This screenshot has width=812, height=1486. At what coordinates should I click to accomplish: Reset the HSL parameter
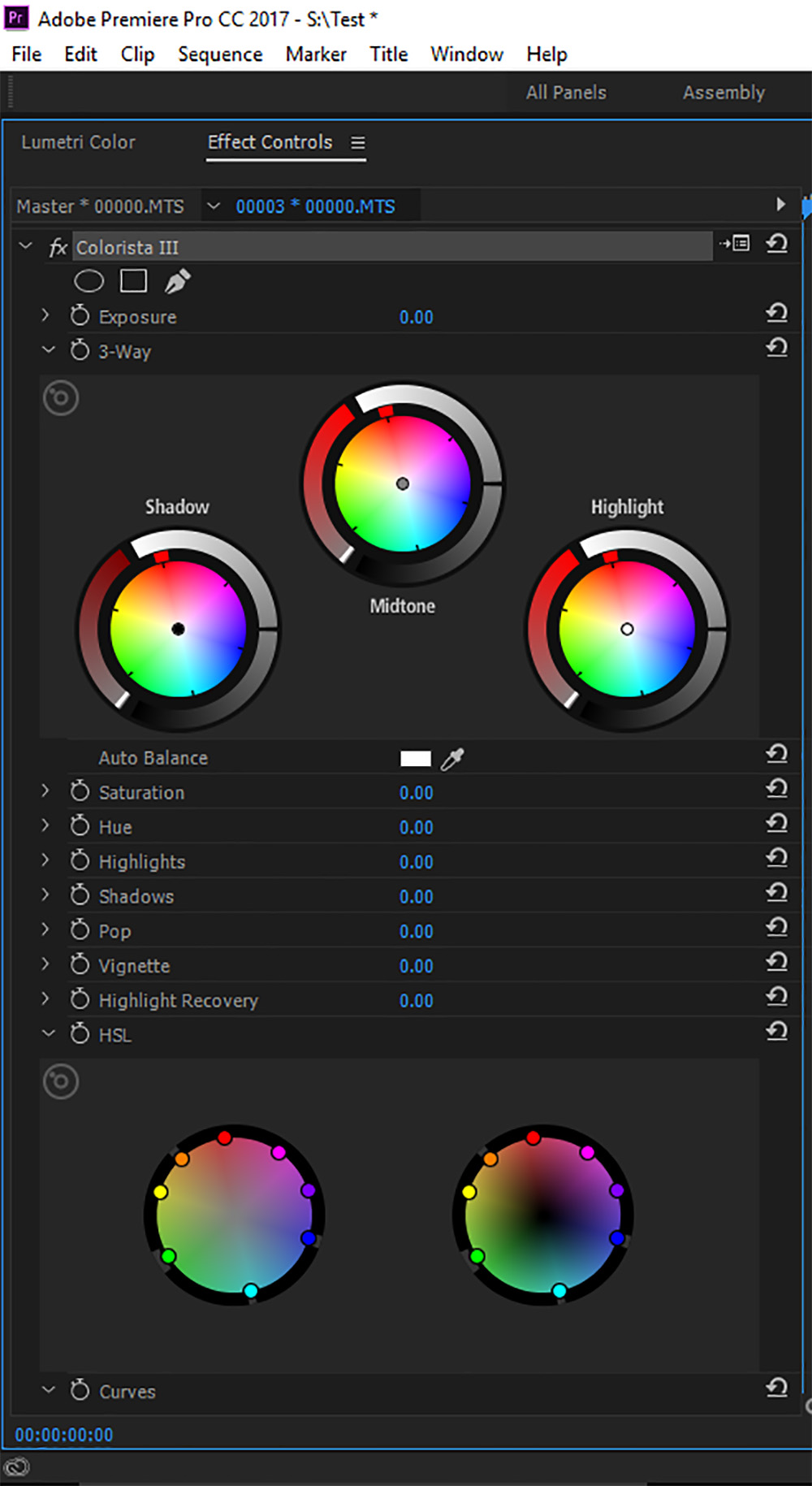click(x=776, y=1031)
